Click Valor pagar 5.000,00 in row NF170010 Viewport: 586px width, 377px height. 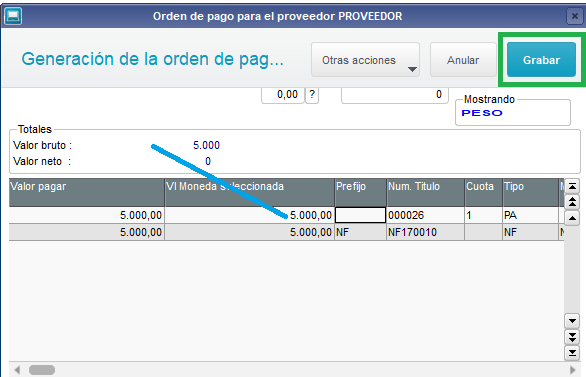(x=87, y=232)
